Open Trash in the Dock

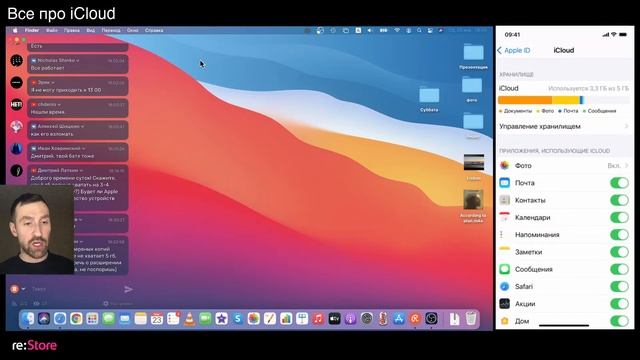471,318
